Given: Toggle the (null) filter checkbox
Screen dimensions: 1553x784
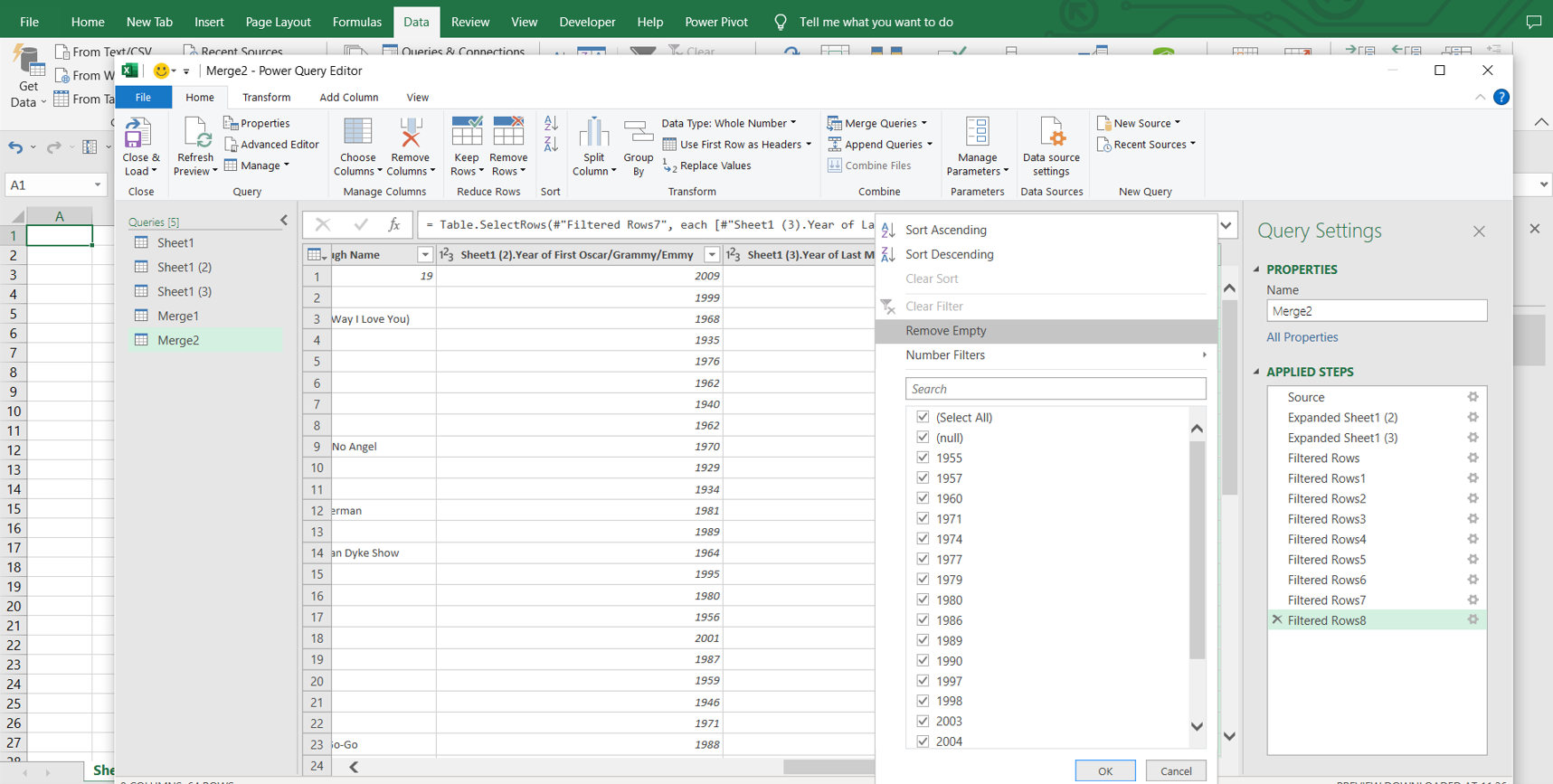Looking at the screenshot, I should point(923,438).
